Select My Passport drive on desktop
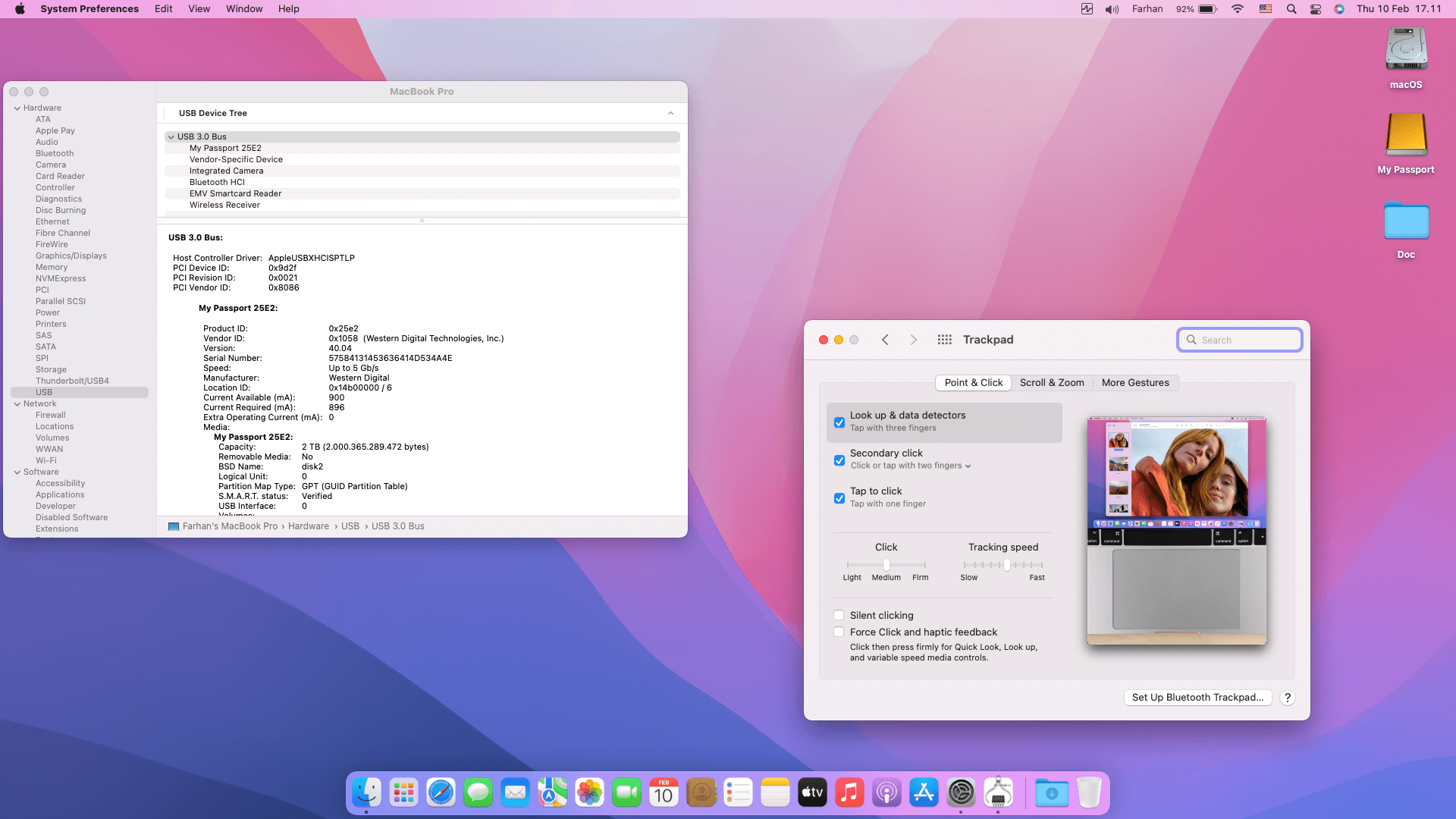Image resolution: width=1456 pixels, height=819 pixels. [1406, 135]
